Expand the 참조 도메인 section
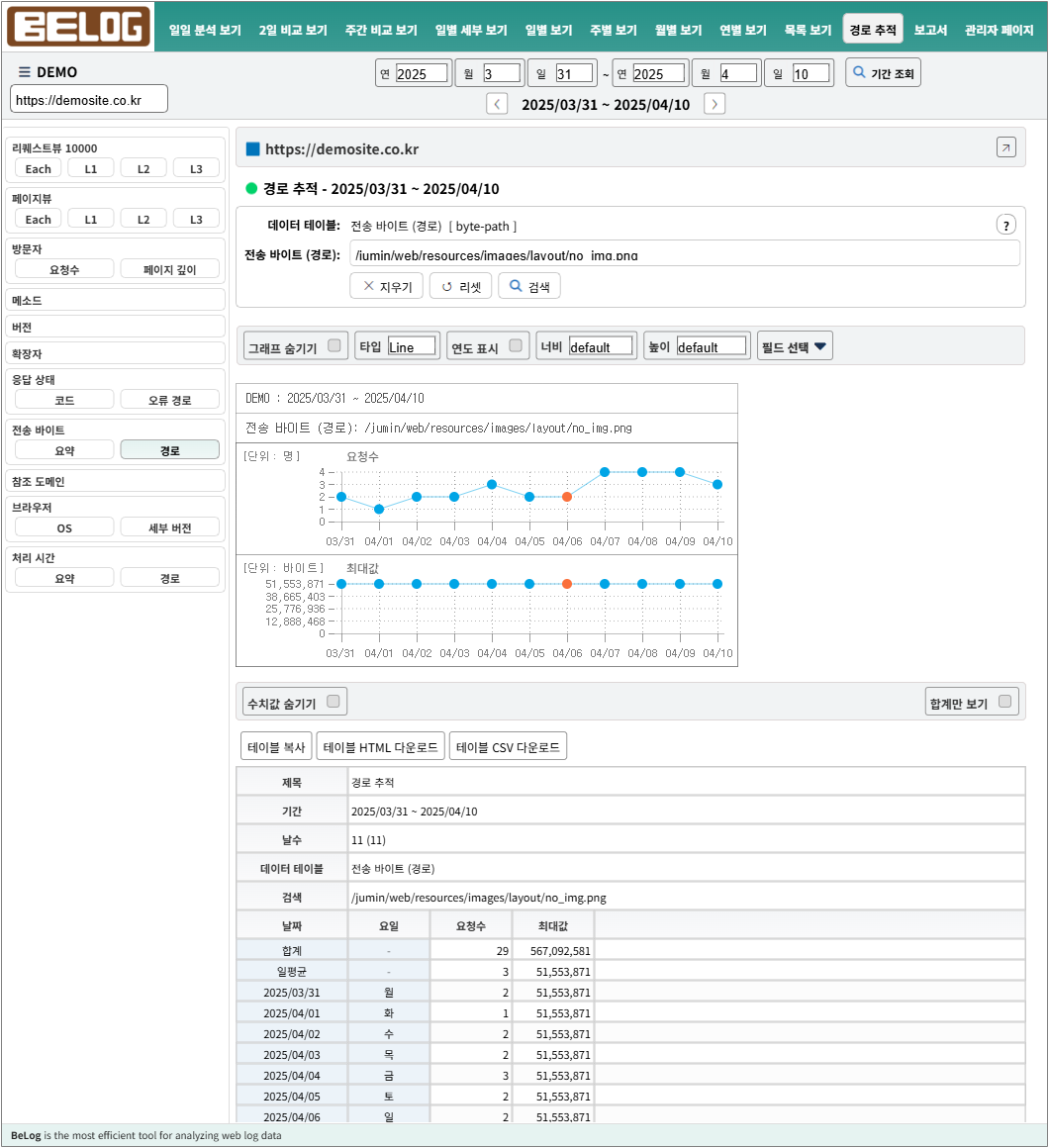The width and height of the screenshot is (1049, 1148). coord(115,481)
